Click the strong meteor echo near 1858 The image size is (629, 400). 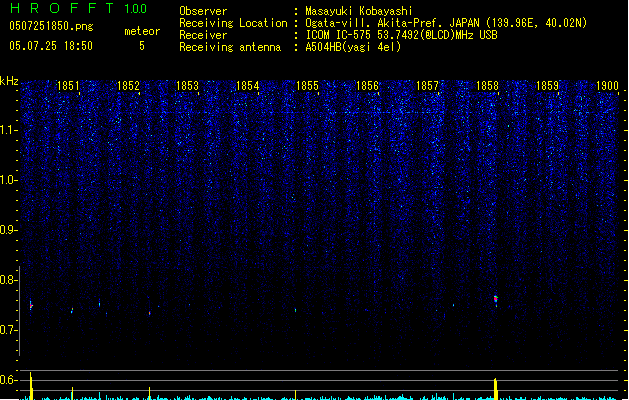[x=496, y=300]
